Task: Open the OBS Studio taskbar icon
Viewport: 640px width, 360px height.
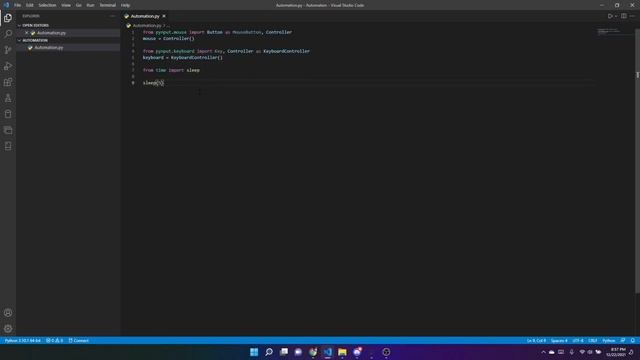Action: tap(386, 352)
